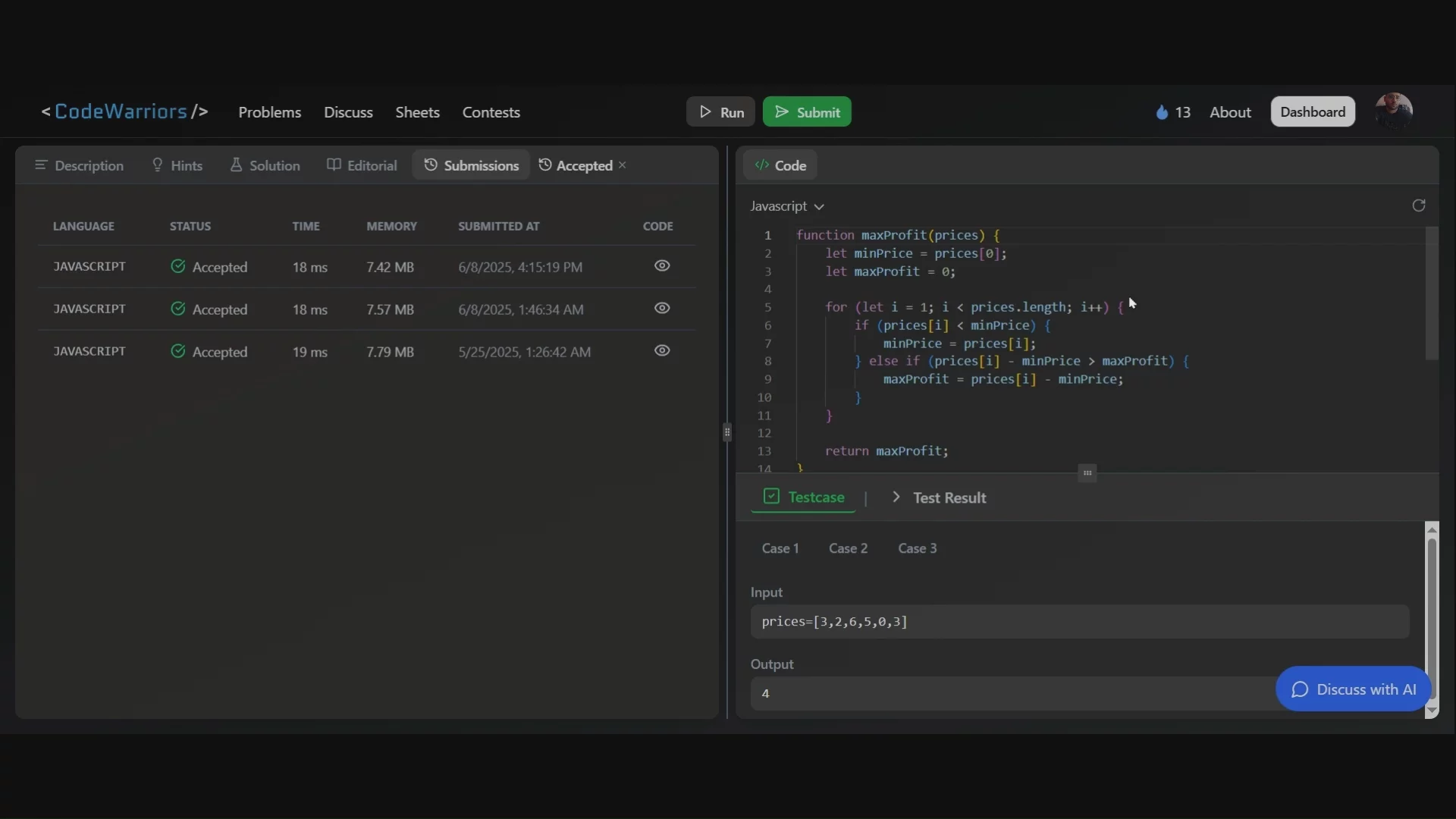Click 7.42 MB memory value
Screen dimensions: 1456x819
[x=390, y=267]
